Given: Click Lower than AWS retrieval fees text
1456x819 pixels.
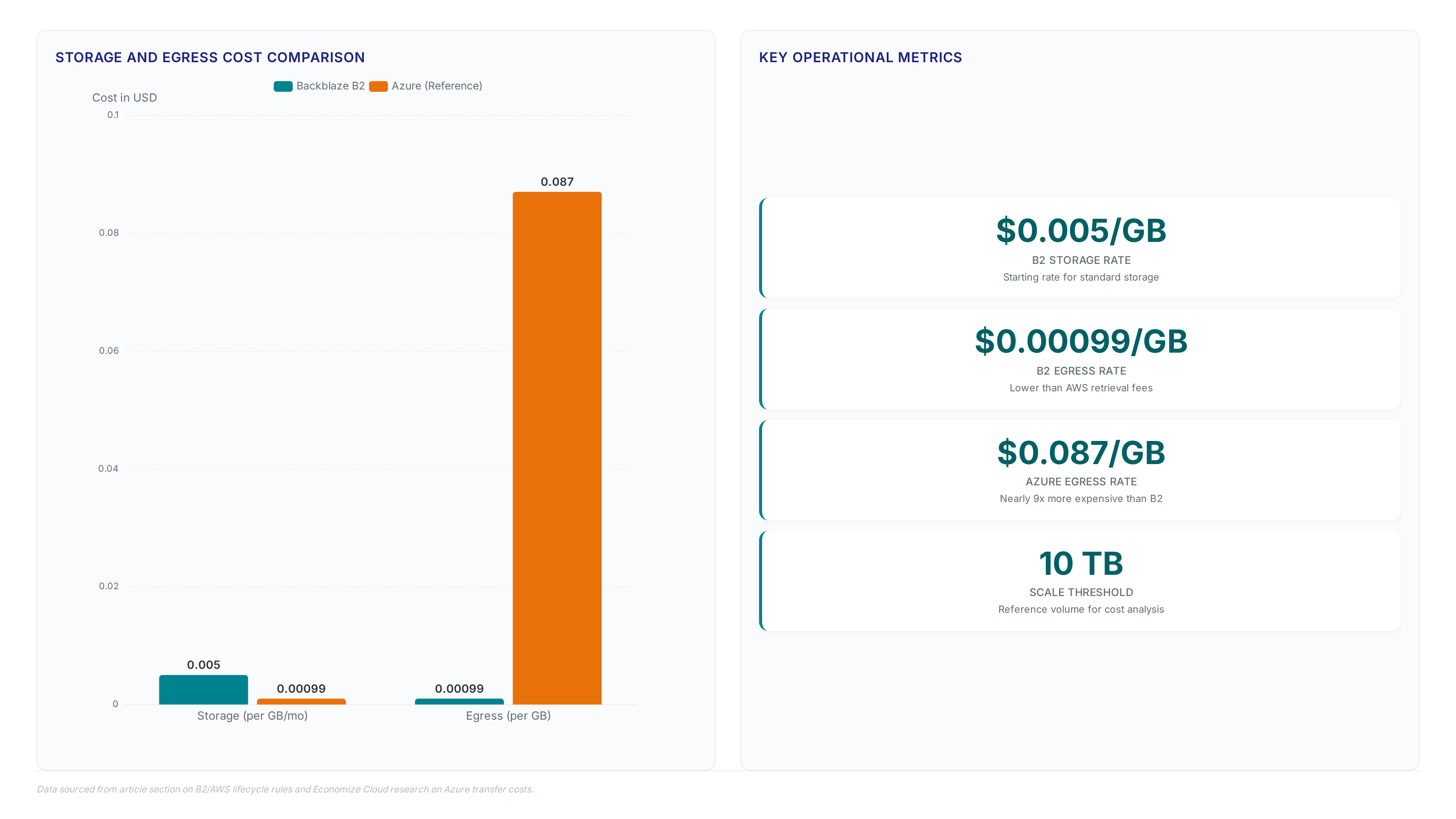Looking at the screenshot, I should 1081,388.
